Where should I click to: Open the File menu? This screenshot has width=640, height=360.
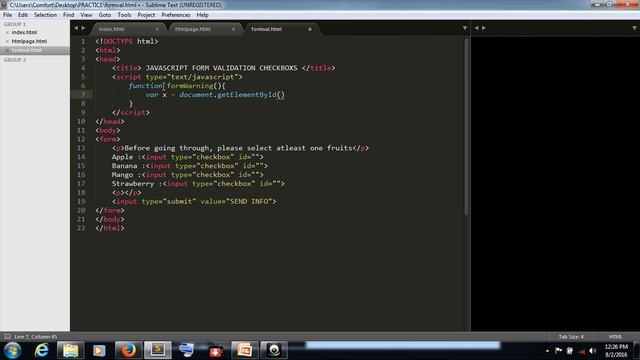tap(7, 15)
